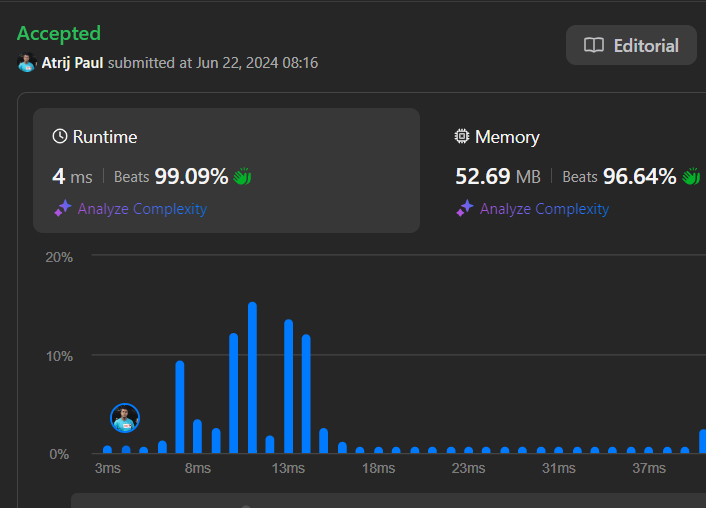Click the 52.69 MB memory value
Viewport: 706px width, 508px height.
(498, 176)
